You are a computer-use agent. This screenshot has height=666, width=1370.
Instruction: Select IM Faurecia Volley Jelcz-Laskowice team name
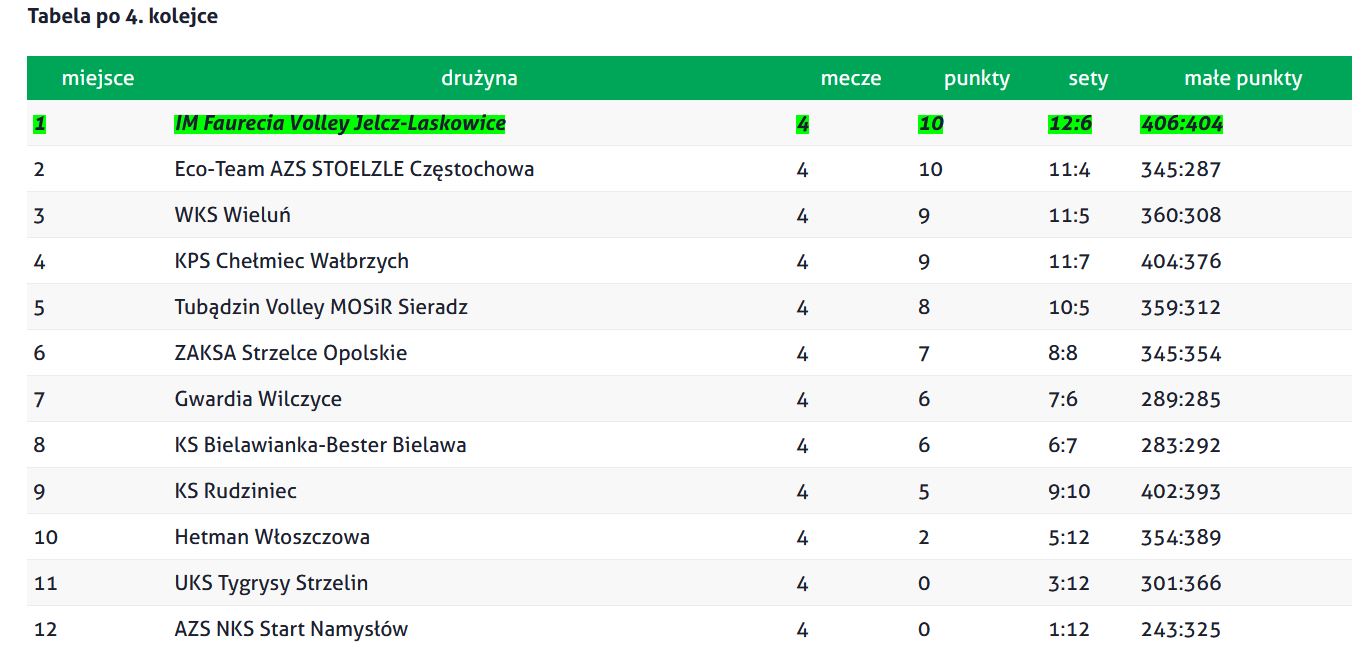[340, 123]
